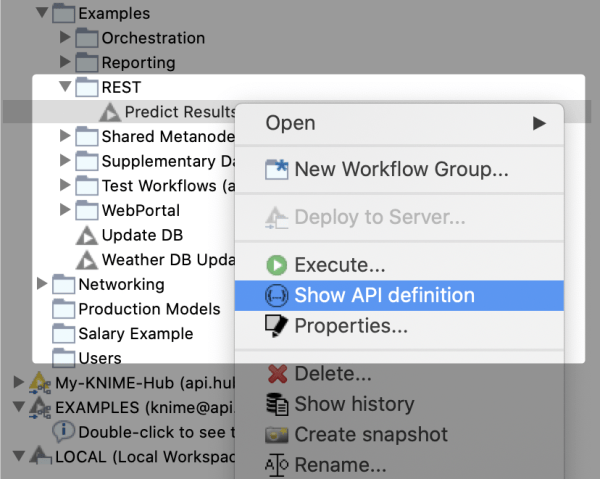Select the WebPortal label
The height and width of the screenshot is (479, 600).
click(x=141, y=210)
